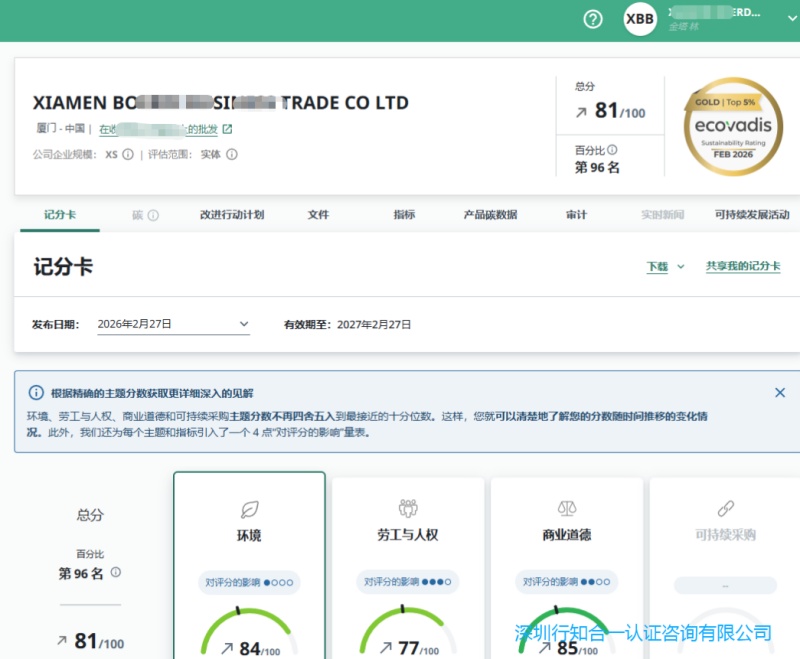Viewport: 800px width, 659px height.
Task: Click the XBB user avatar
Action: coord(640,19)
